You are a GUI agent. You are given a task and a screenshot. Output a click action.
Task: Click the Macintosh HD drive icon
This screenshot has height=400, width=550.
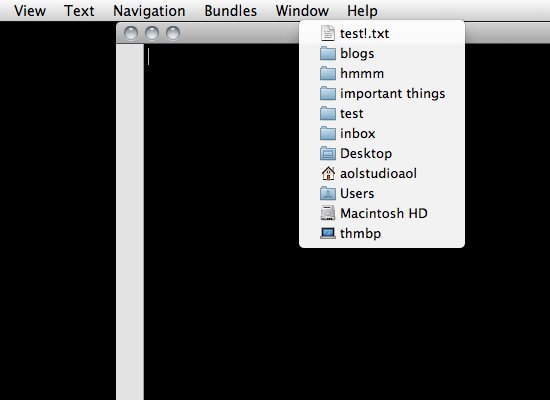(x=328, y=213)
